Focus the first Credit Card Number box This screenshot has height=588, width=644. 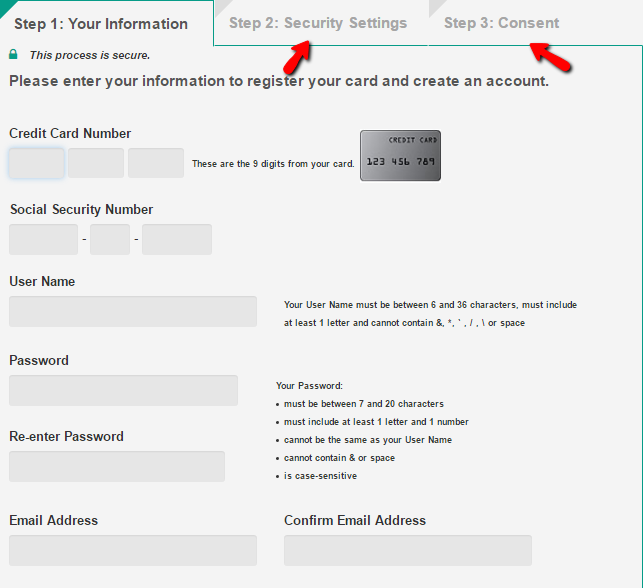point(37,163)
